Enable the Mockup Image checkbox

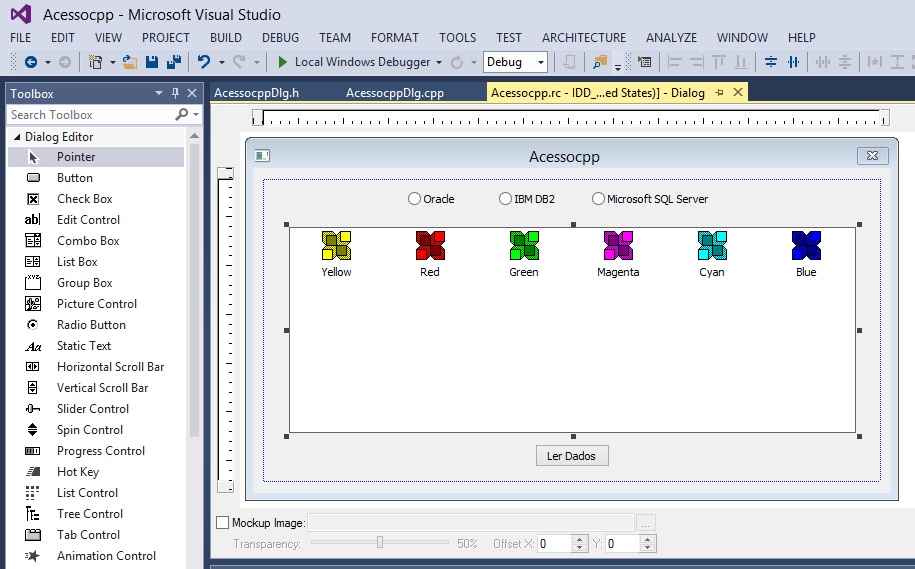[x=223, y=523]
